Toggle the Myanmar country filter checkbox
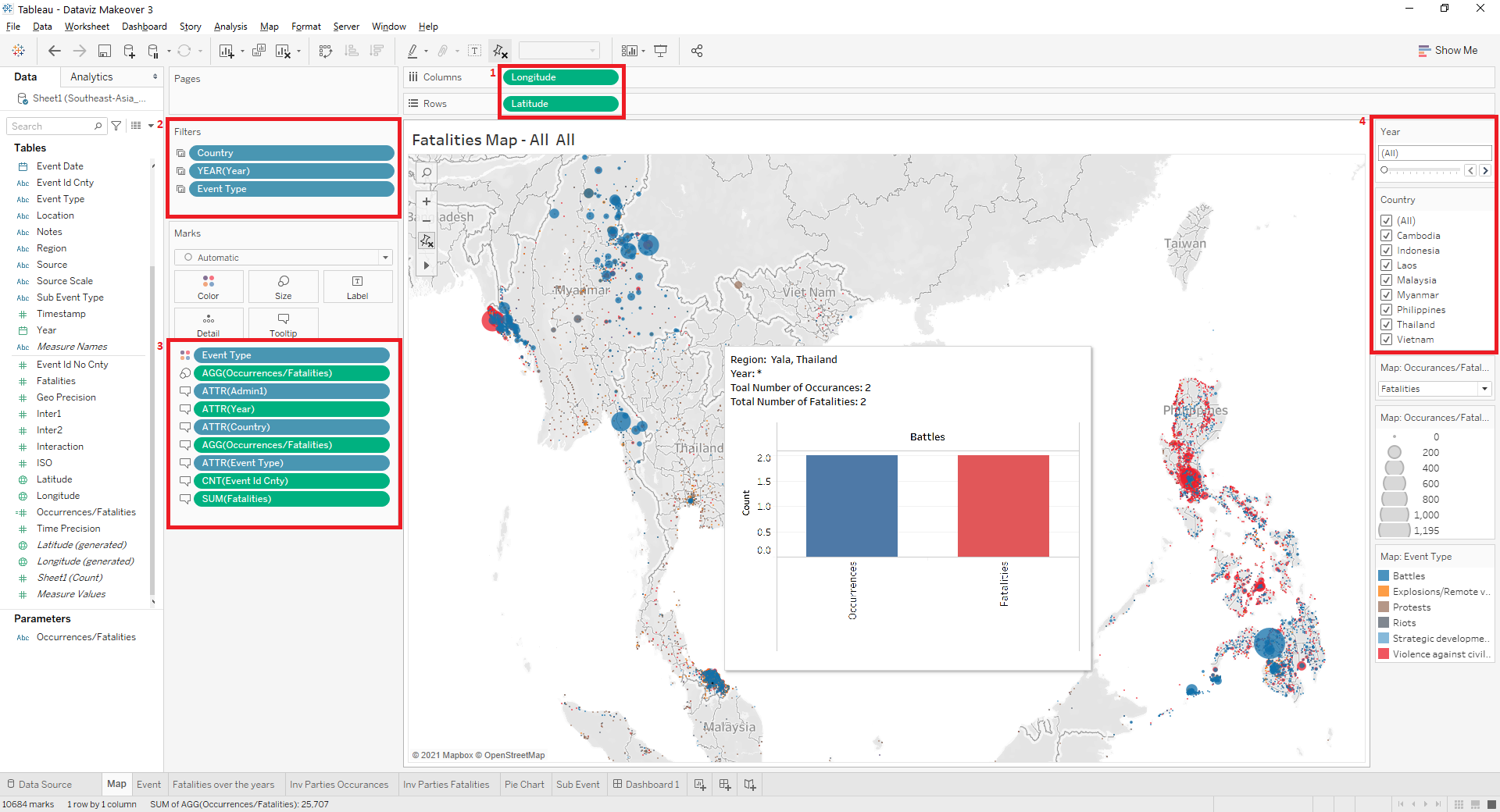The image size is (1500, 812). point(1387,295)
